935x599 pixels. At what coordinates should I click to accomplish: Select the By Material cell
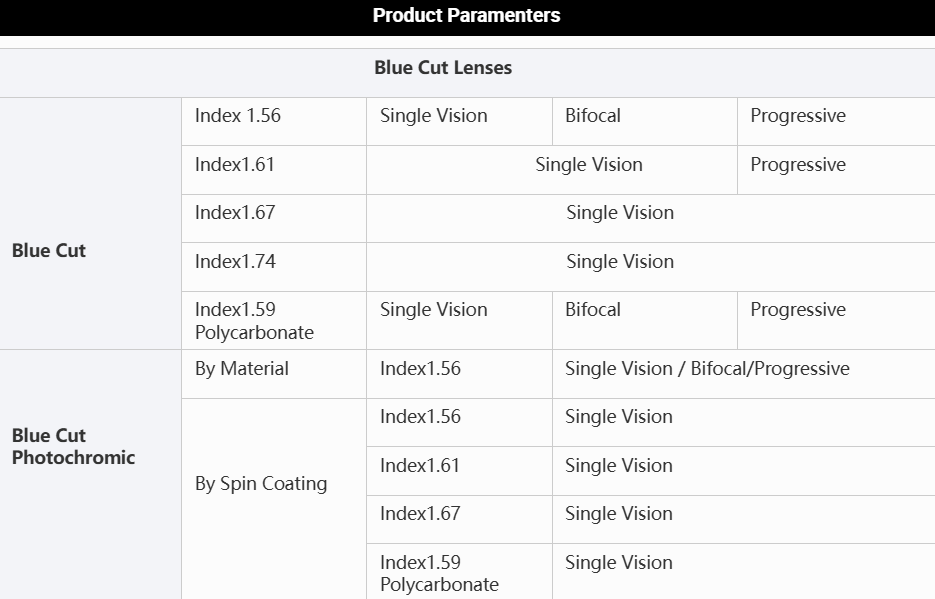(x=242, y=369)
